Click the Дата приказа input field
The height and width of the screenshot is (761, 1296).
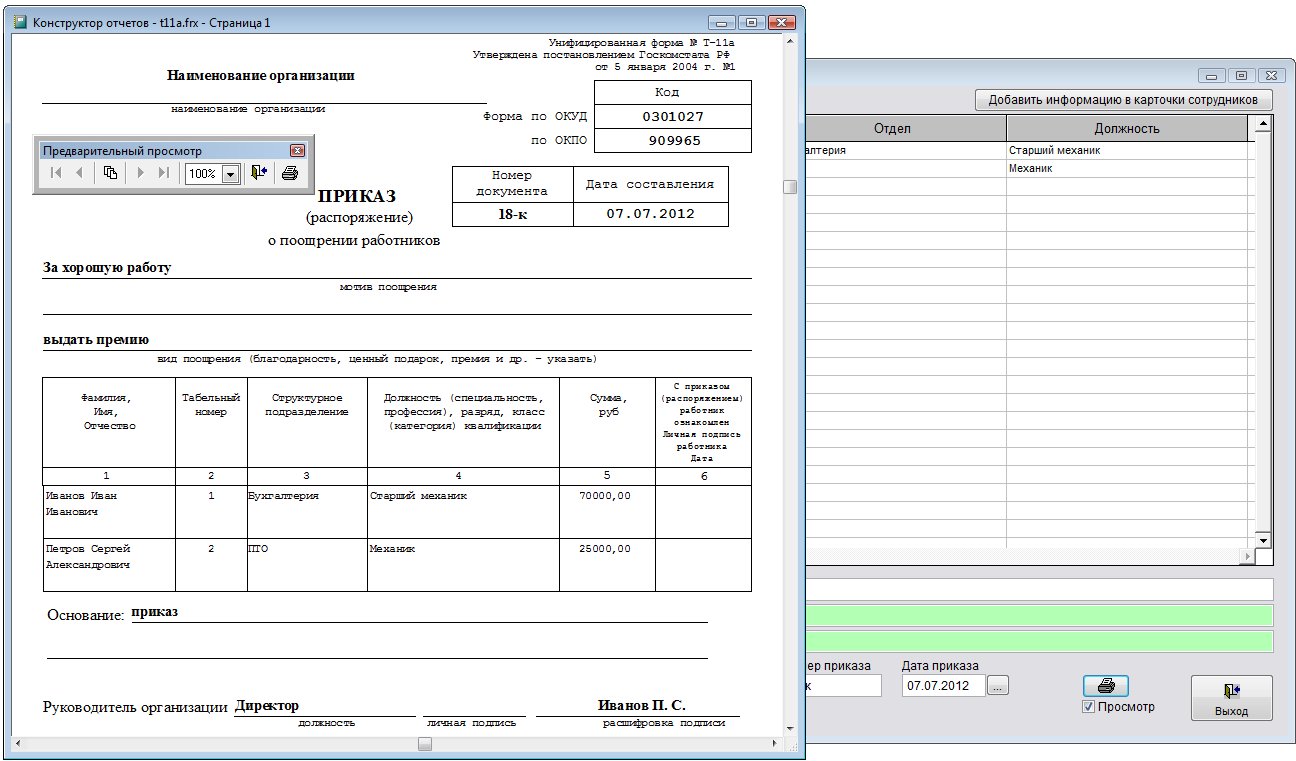point(942,686)
